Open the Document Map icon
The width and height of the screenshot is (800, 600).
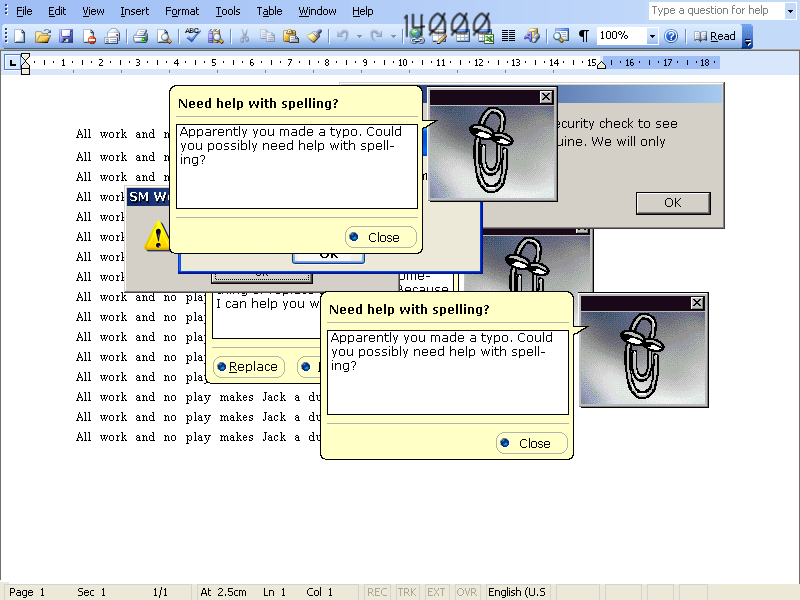pos(561,36)
